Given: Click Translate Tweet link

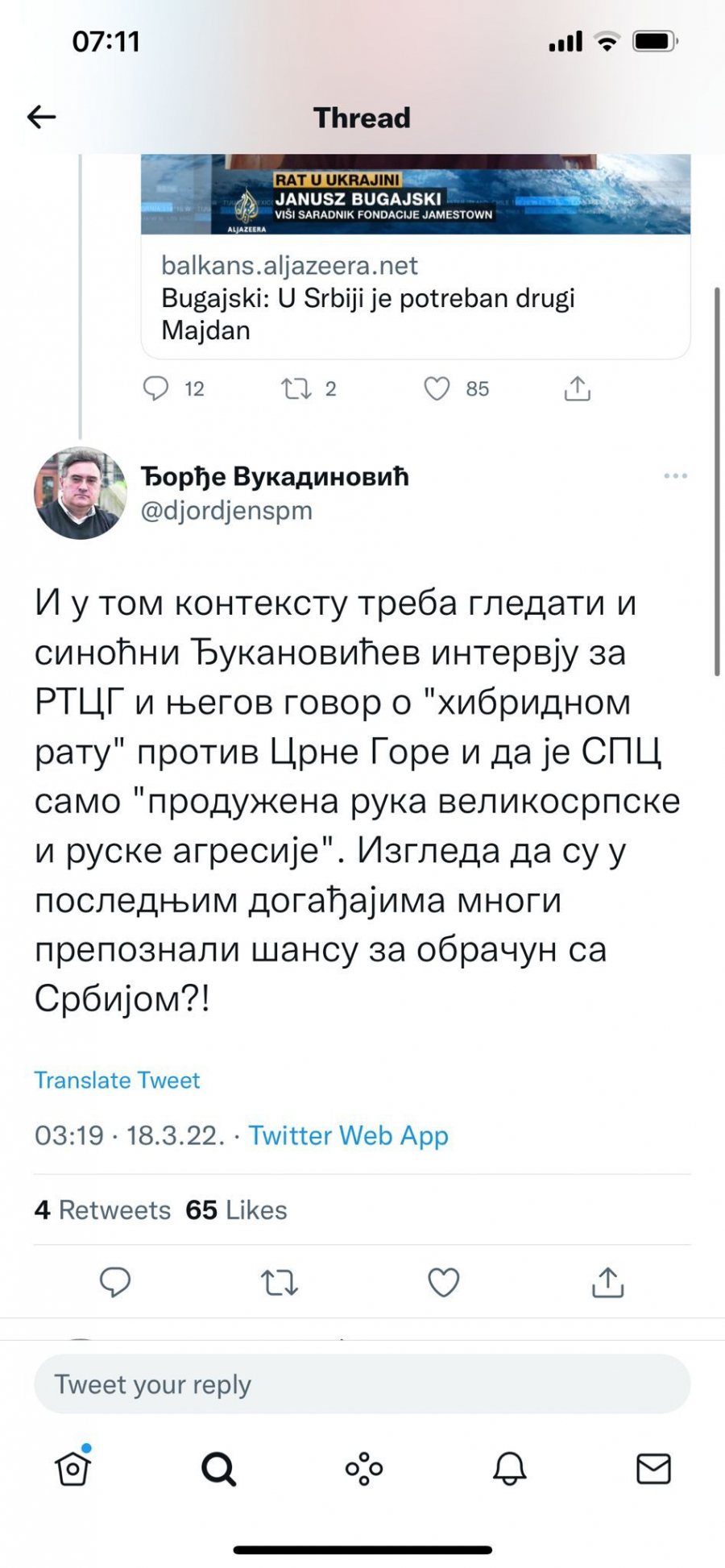Looking at the screenshot, I should pos(117,1080).
